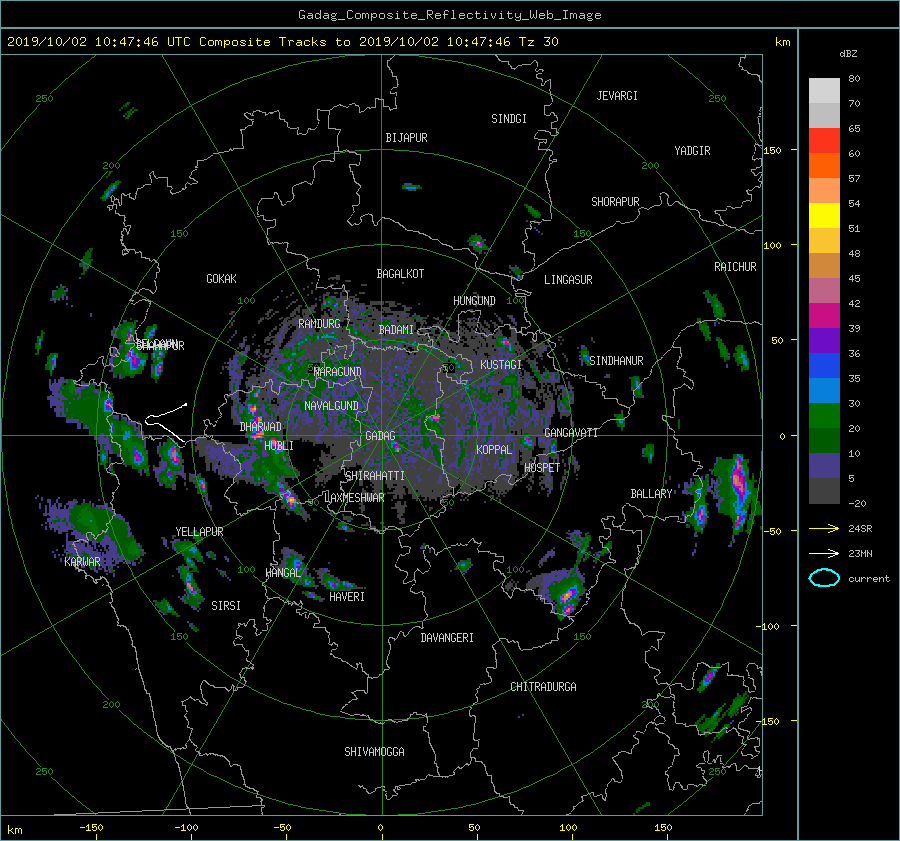Click the KARWAR city label

pos(82,562)
